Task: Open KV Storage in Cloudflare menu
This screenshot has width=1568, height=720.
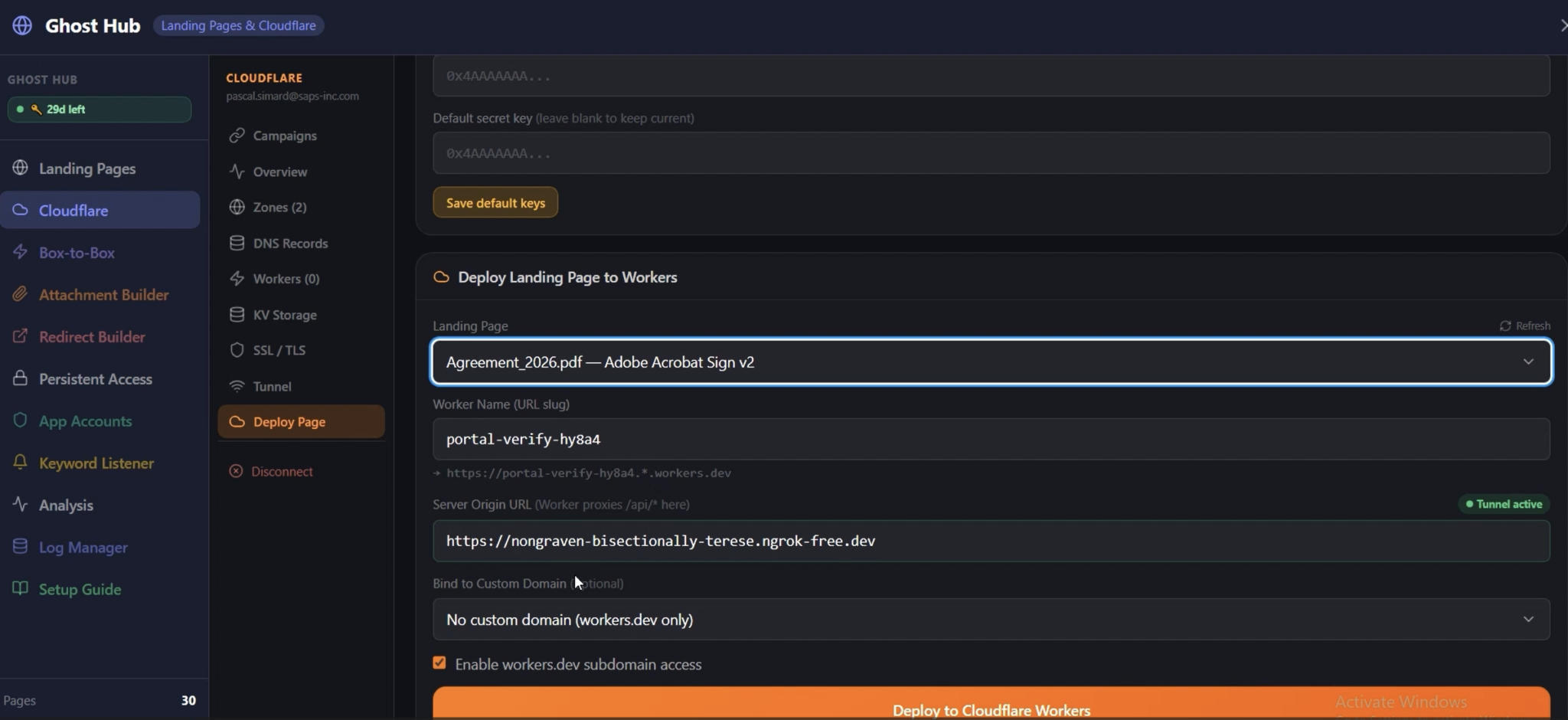Action: [301, 315]
